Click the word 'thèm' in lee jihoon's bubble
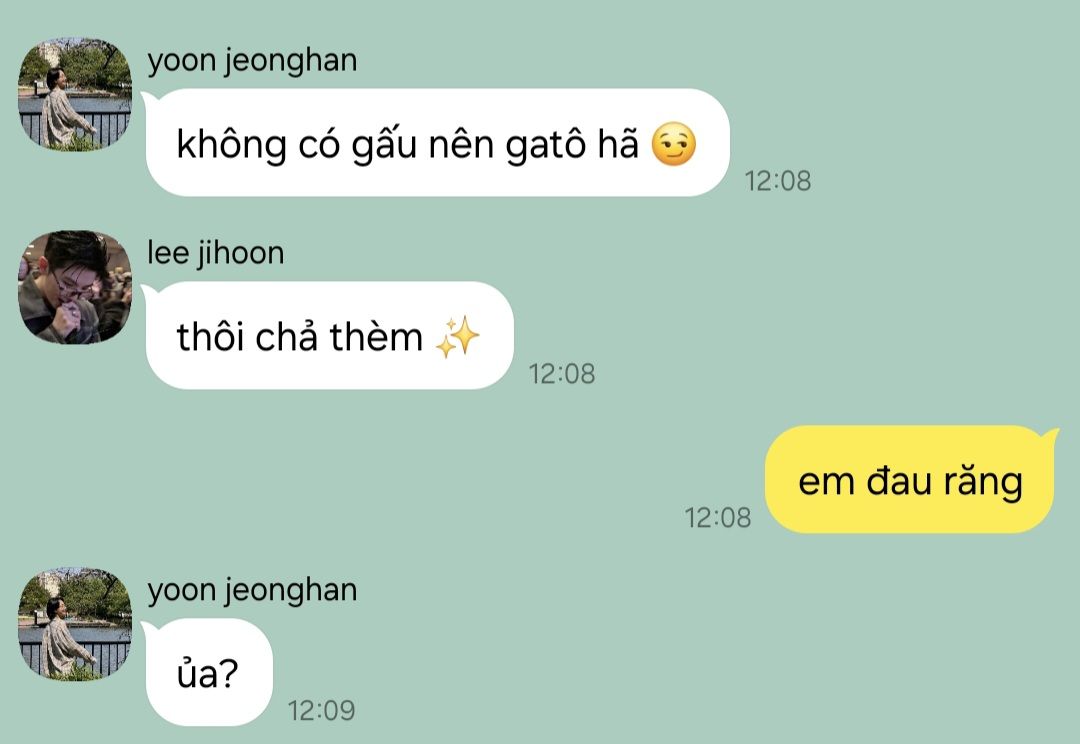1080x744 pixels. 376,337
